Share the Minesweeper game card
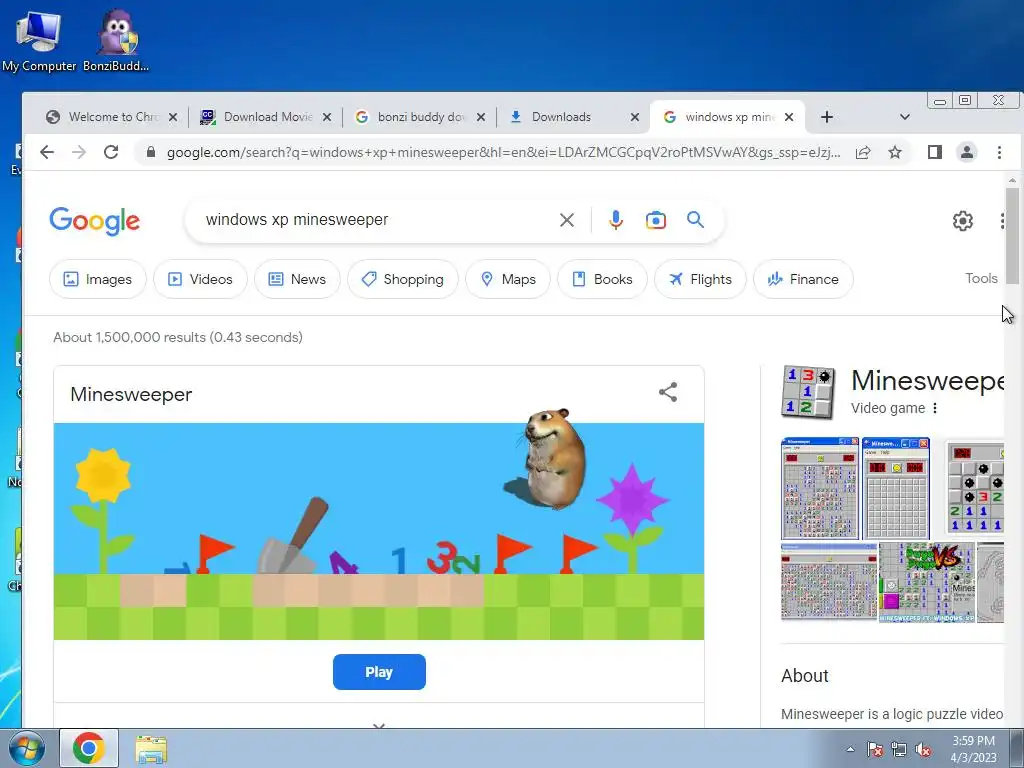This screenshot has width=1024, height=768. (667, 392)
